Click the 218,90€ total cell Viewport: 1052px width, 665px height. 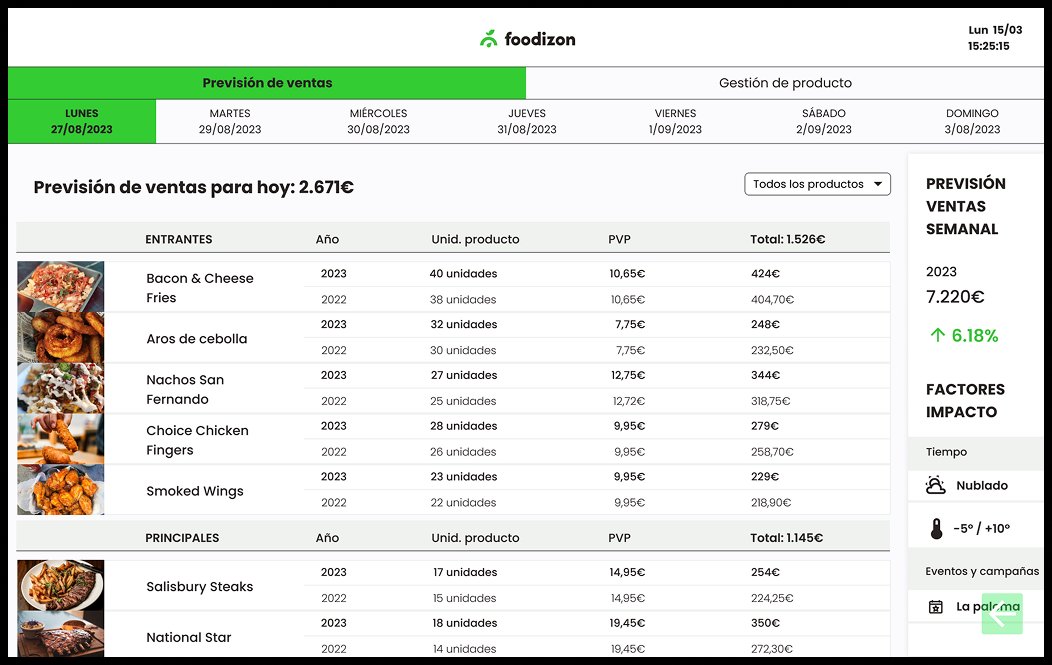click(x=771, y=502)
